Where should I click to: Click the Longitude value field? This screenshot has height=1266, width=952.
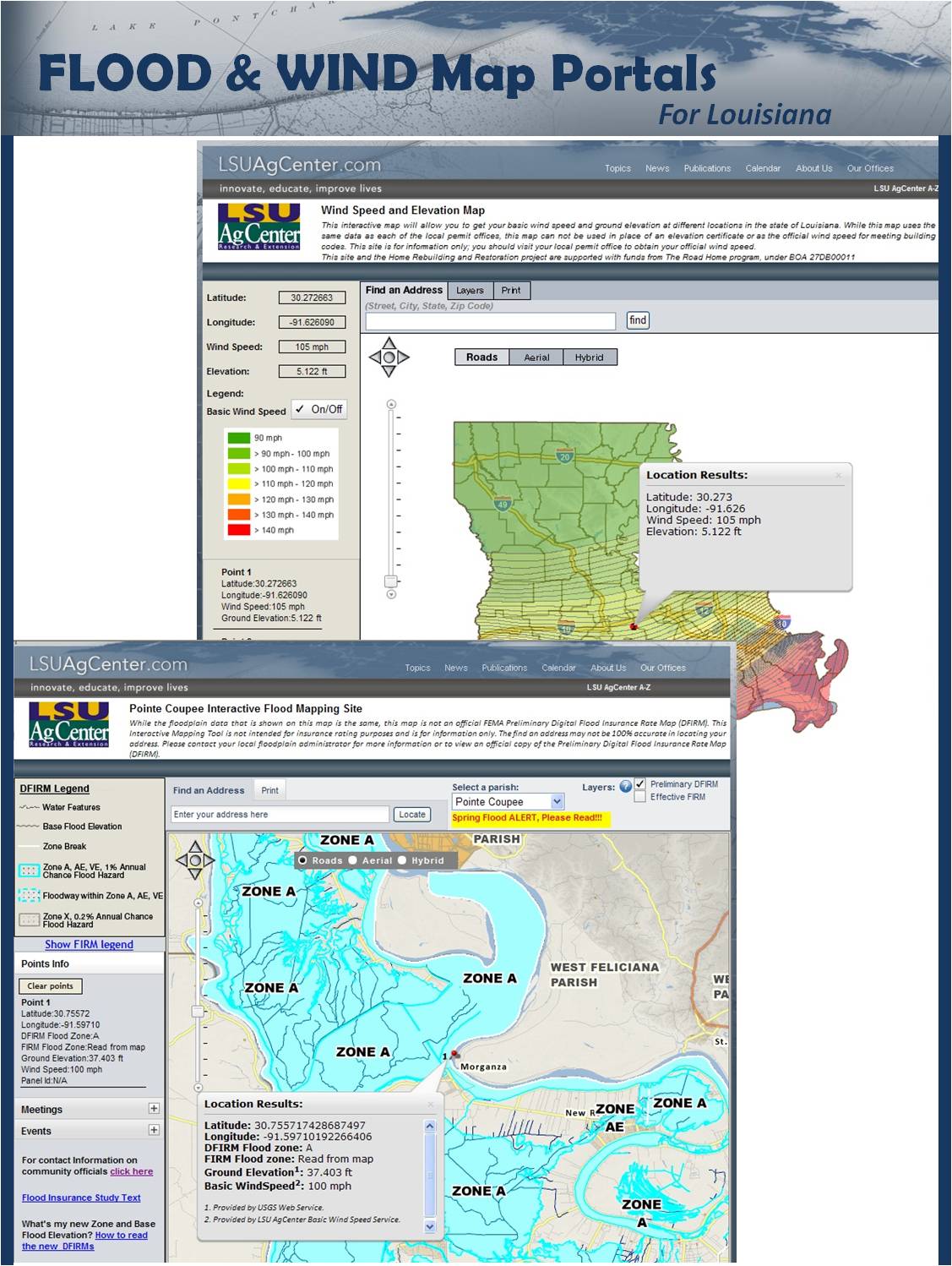312,322
